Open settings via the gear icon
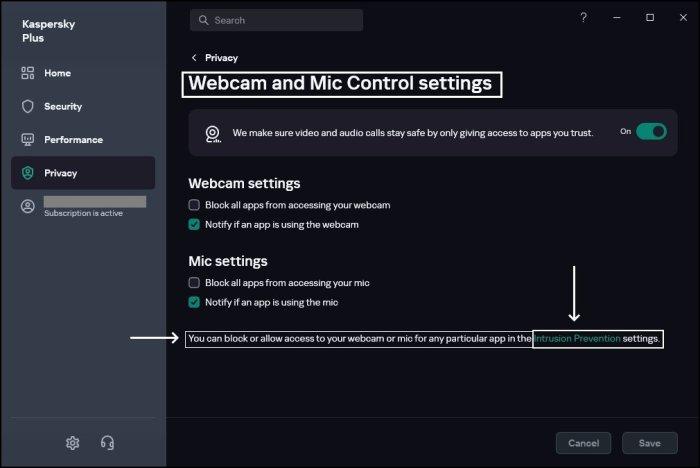This screenshot has height=468, width=700. 72,443
